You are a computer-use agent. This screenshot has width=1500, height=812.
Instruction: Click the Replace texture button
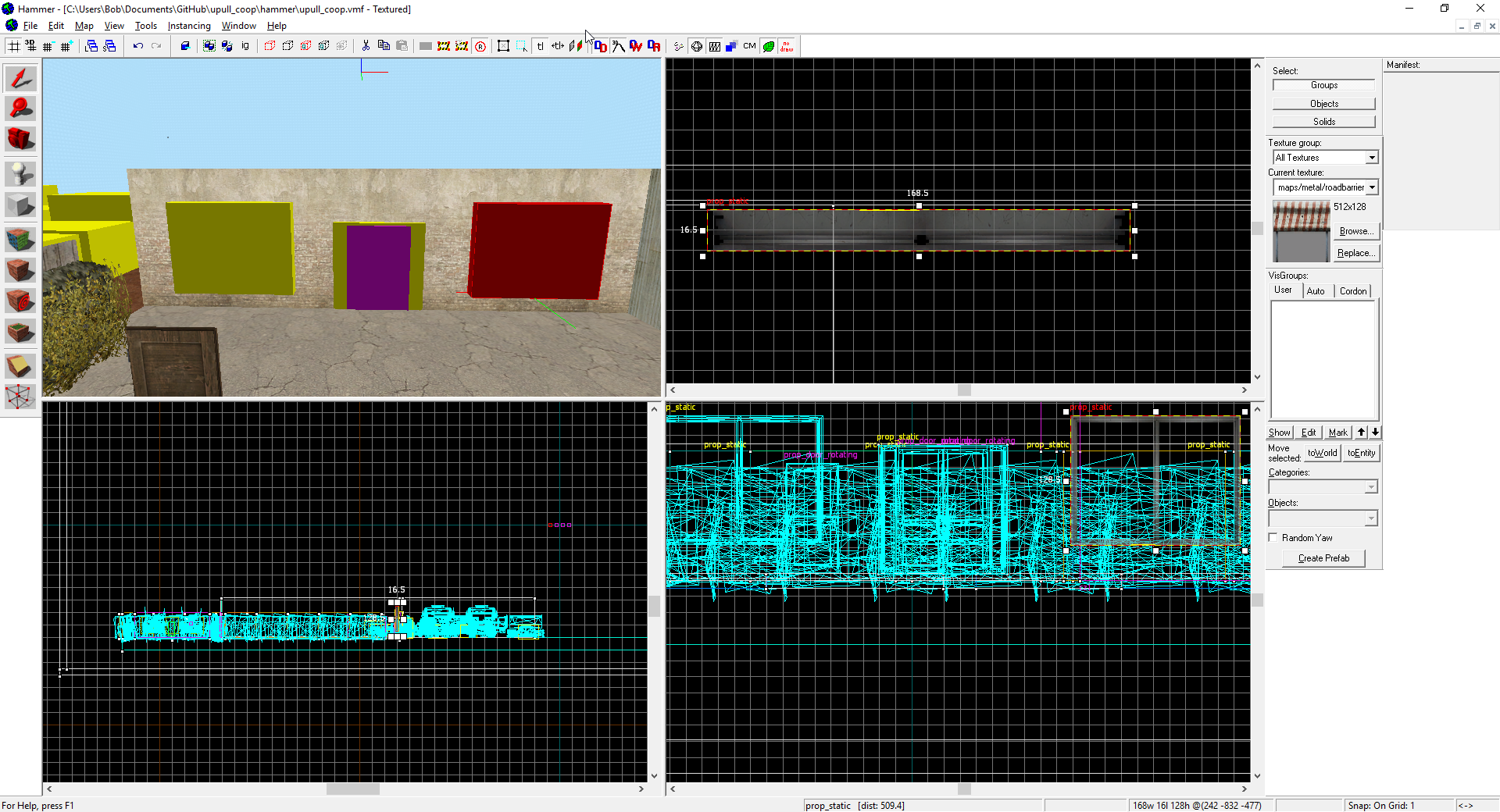click(1356, 253)
